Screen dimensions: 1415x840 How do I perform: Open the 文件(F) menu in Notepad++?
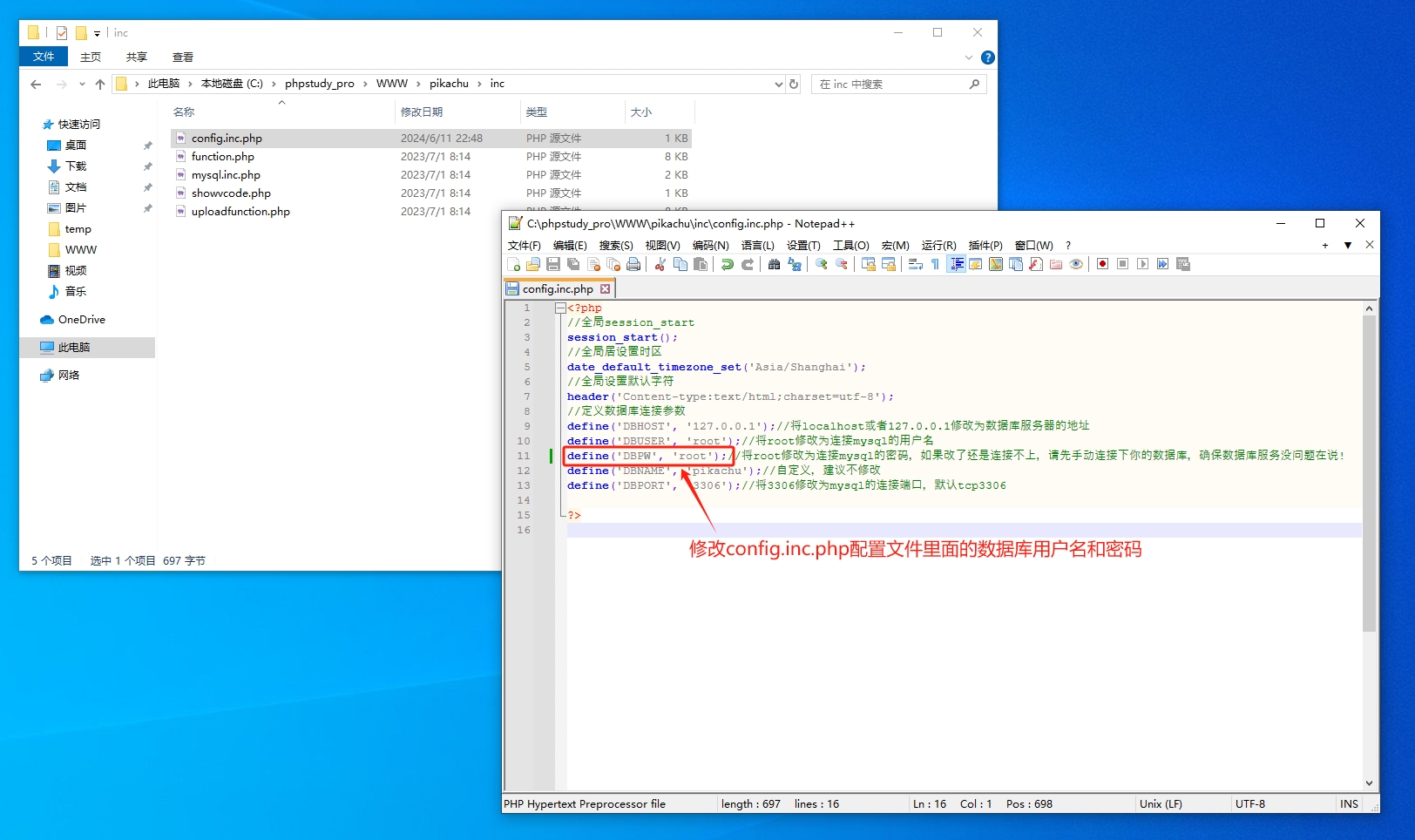point(525,246)
